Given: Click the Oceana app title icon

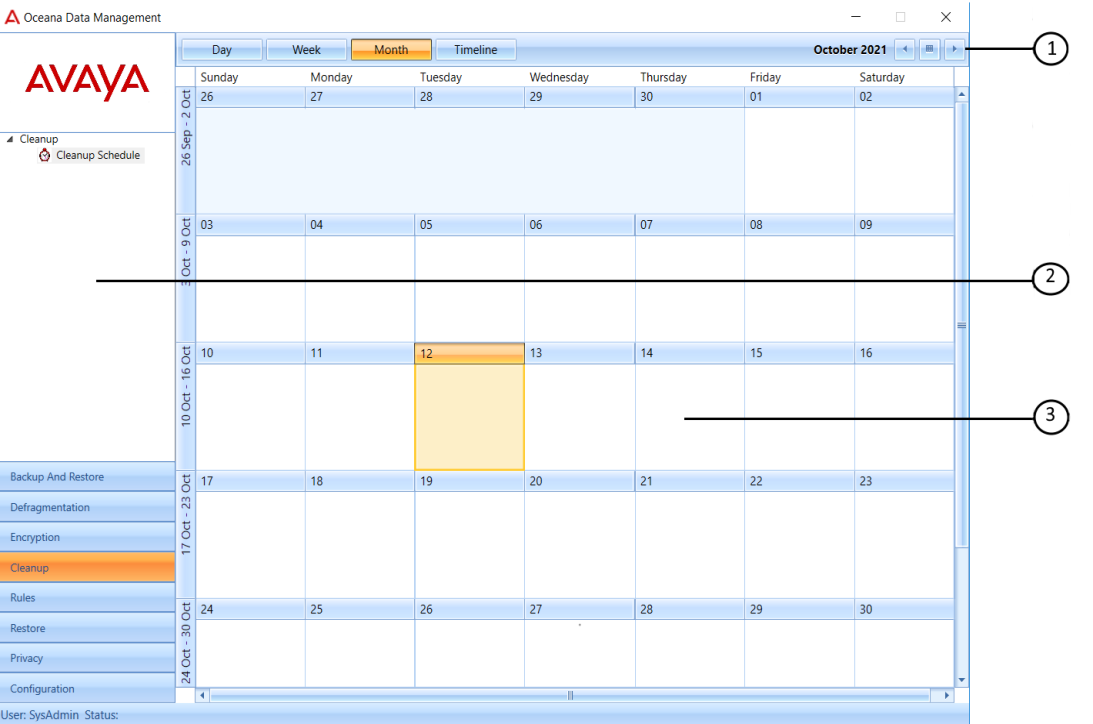Looking at the screenshot, I should (x=12, y=17).
